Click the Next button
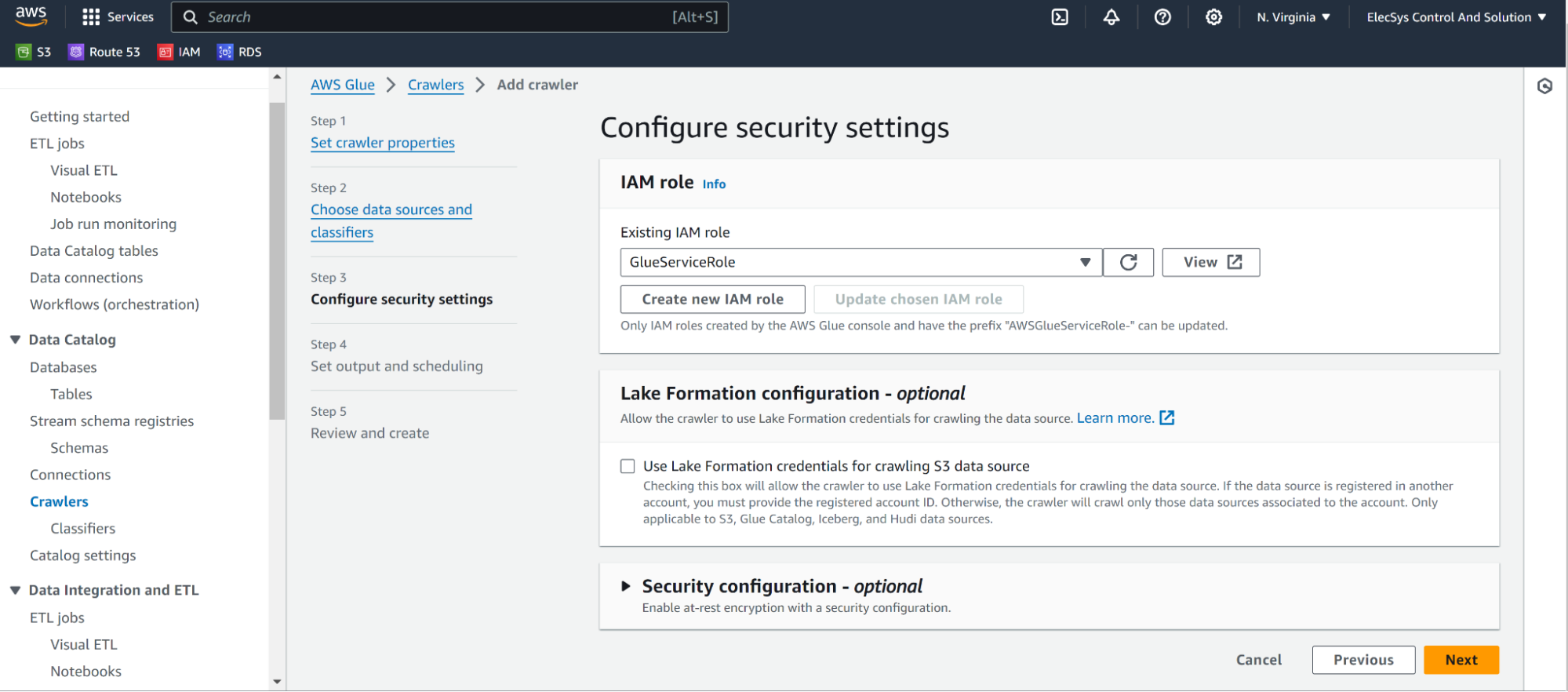Image resolution: width=1568 pixels, height=692 pixels. click(1461, 660)
